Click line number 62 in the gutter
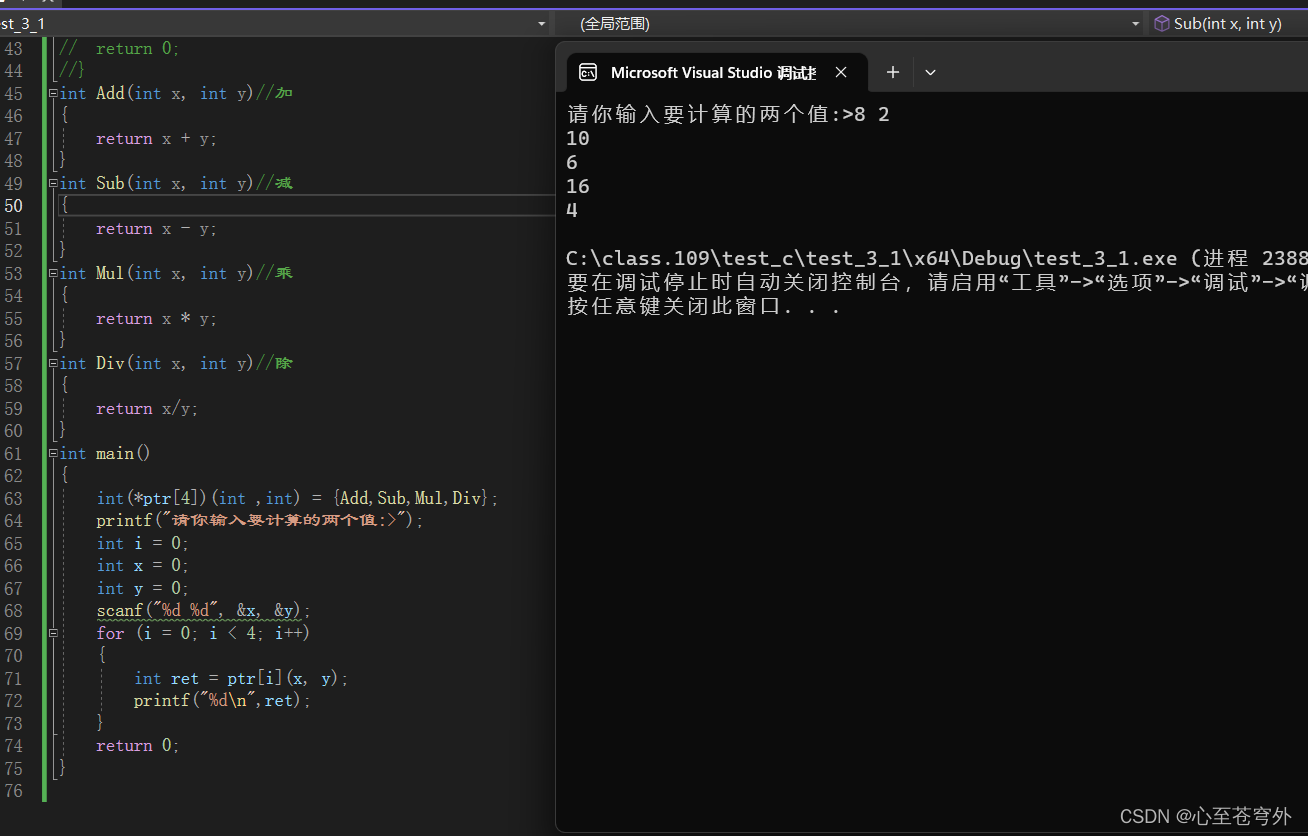The height and width of the screenshot is (836, 1308). pos(13,475)
